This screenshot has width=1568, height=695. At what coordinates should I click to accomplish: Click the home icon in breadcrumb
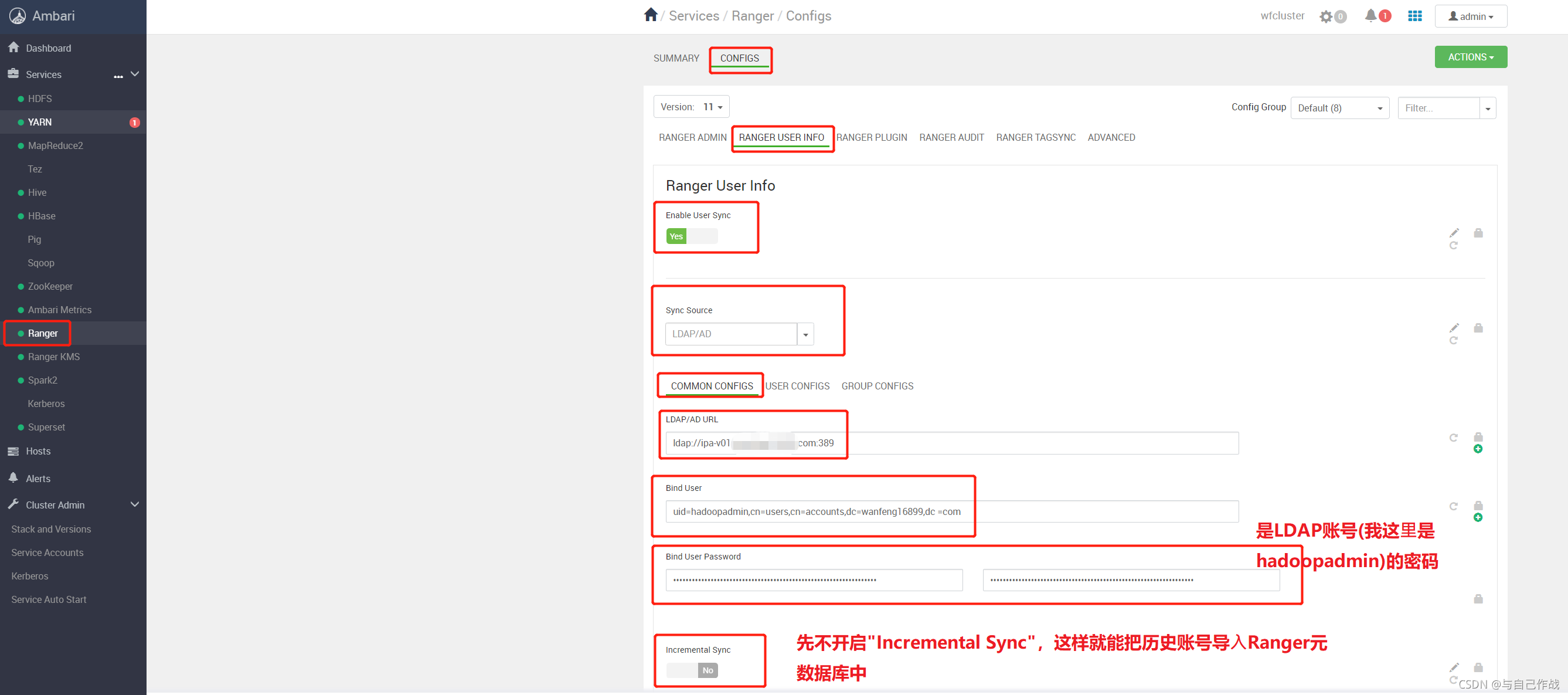pyautogui.click(x=650, y=15)
